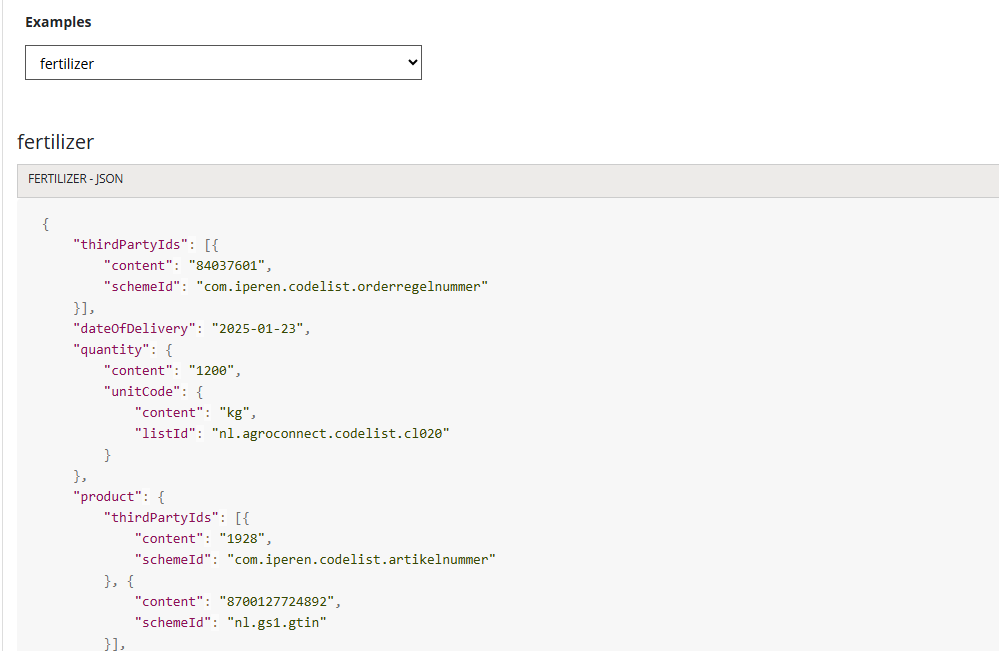
Task: Click the quantity value "1200"
Action: click(214, 371)
